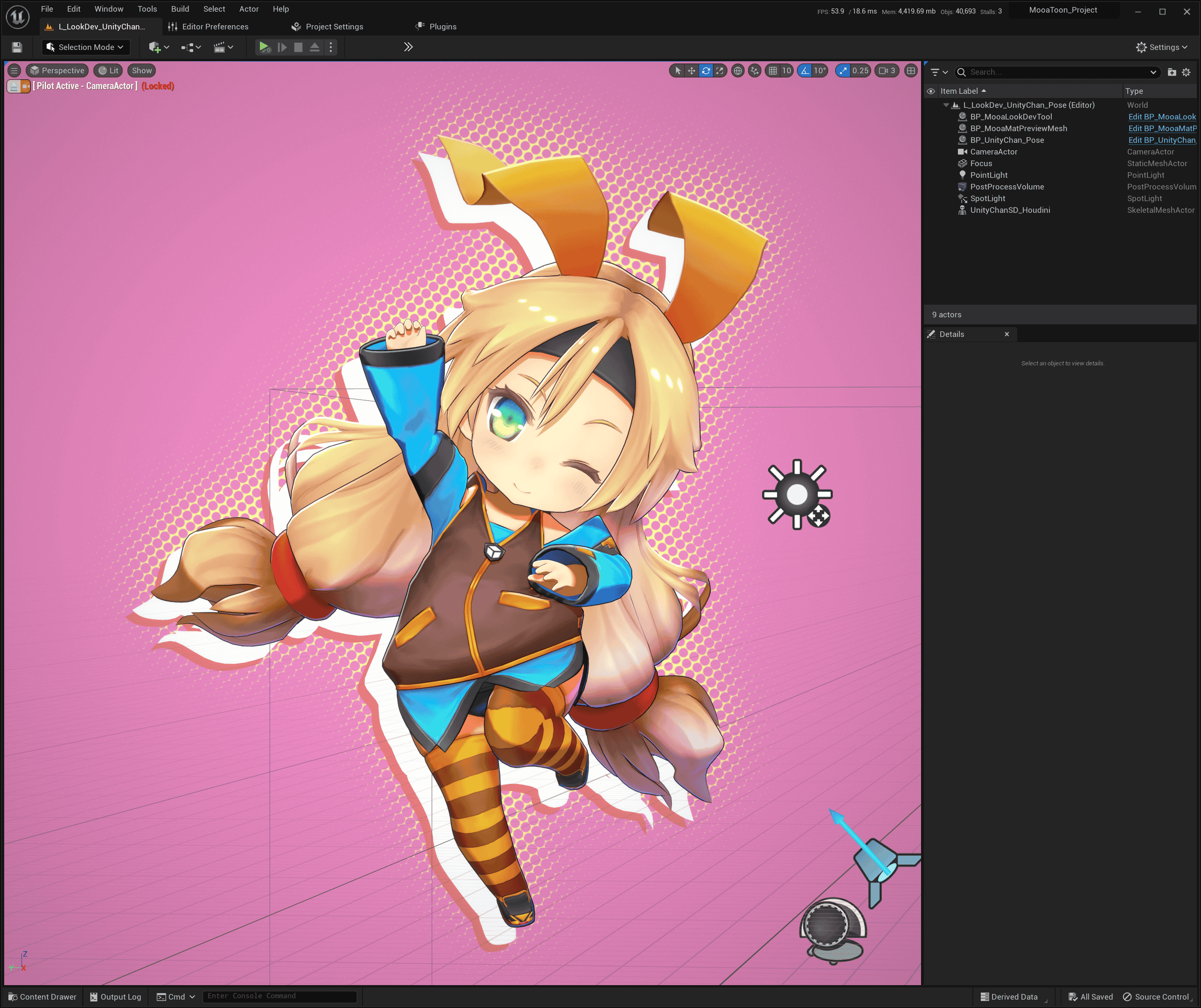Screen dimensions: 1201x1008
Task: Toggle camera view icon next to Pilot Active
Action: pyautogui.click(x=26, y=86)
